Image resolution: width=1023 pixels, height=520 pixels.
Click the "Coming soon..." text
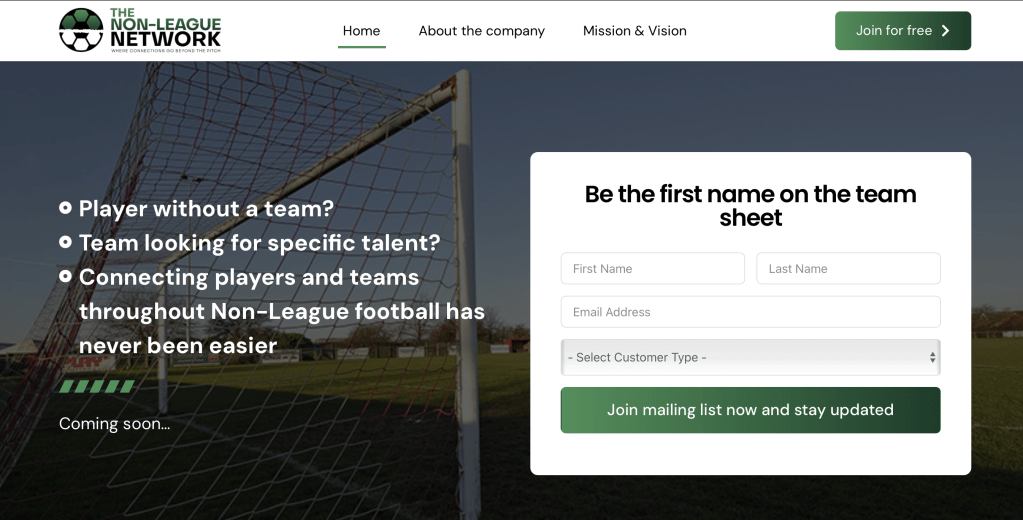coord(115,423)
